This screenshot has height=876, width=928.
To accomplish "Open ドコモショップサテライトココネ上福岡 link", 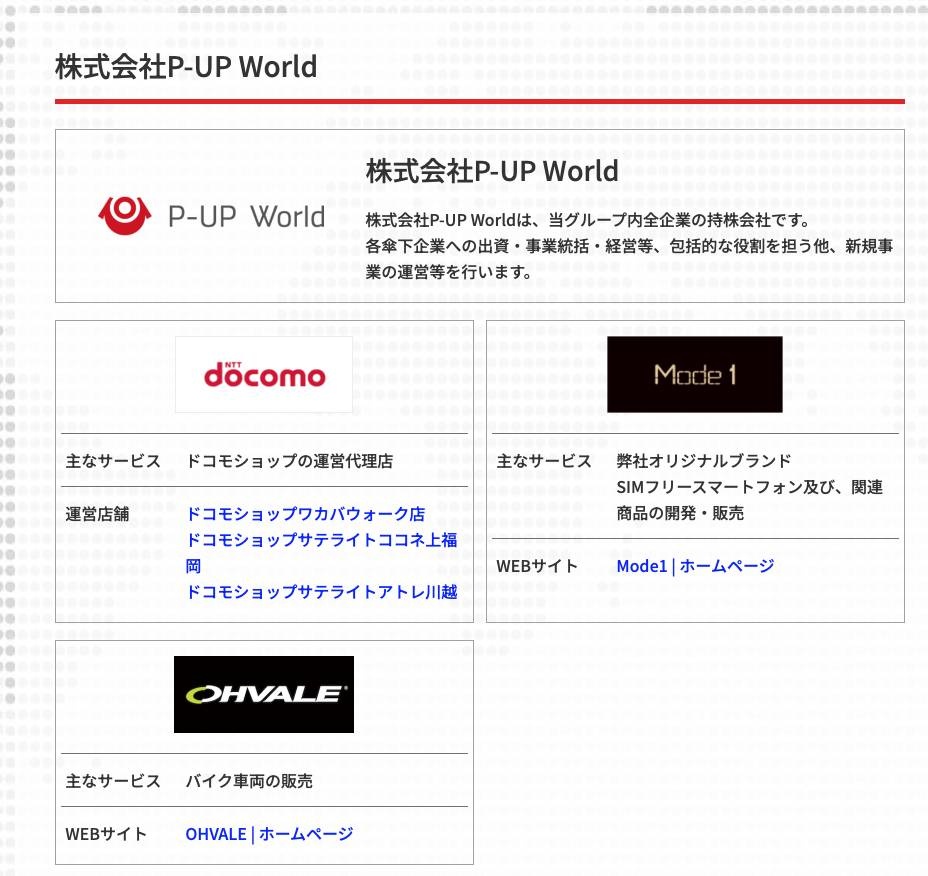I will click(x=321, y=540).
